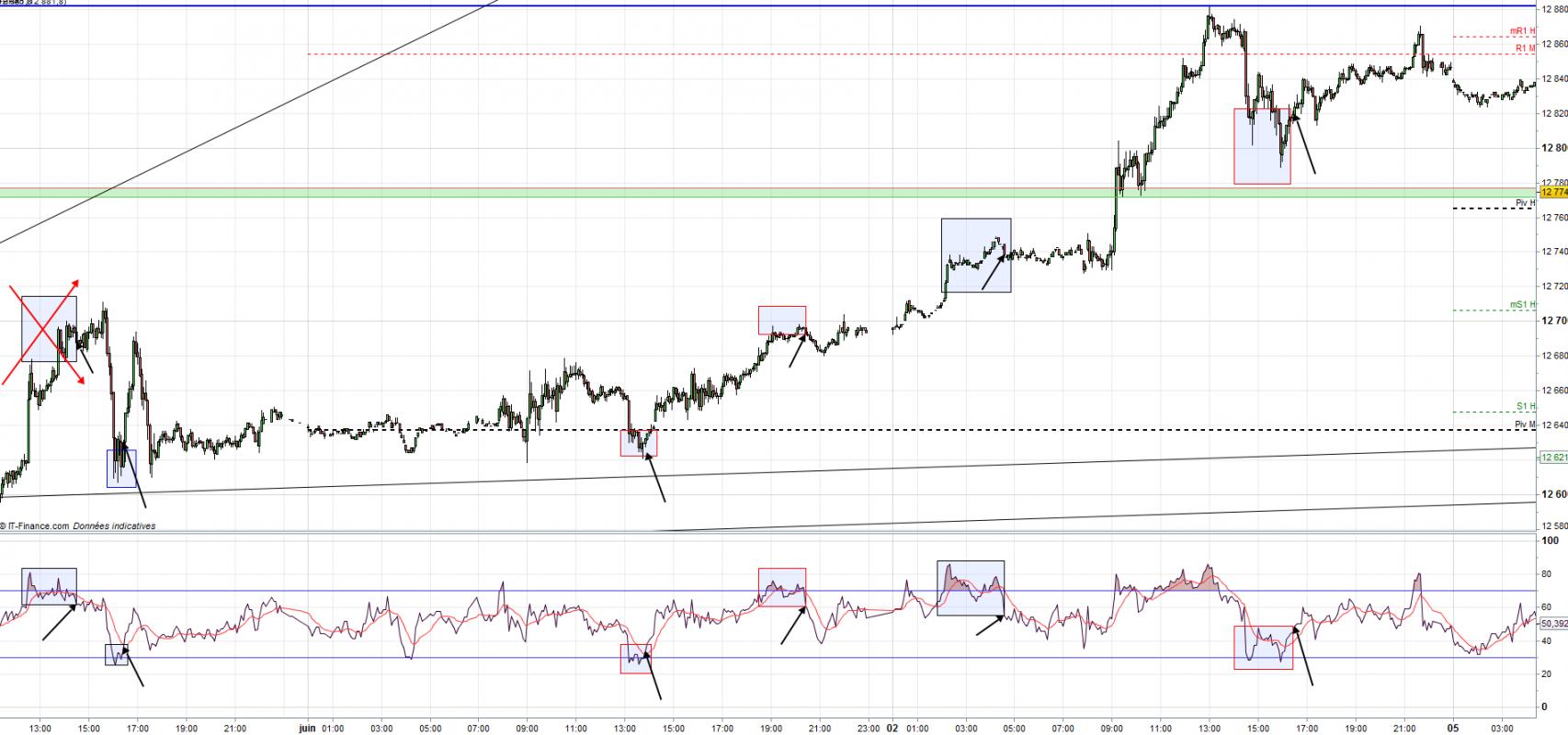
Task: Click the 12 860 price axis label
Action: 1554,44
